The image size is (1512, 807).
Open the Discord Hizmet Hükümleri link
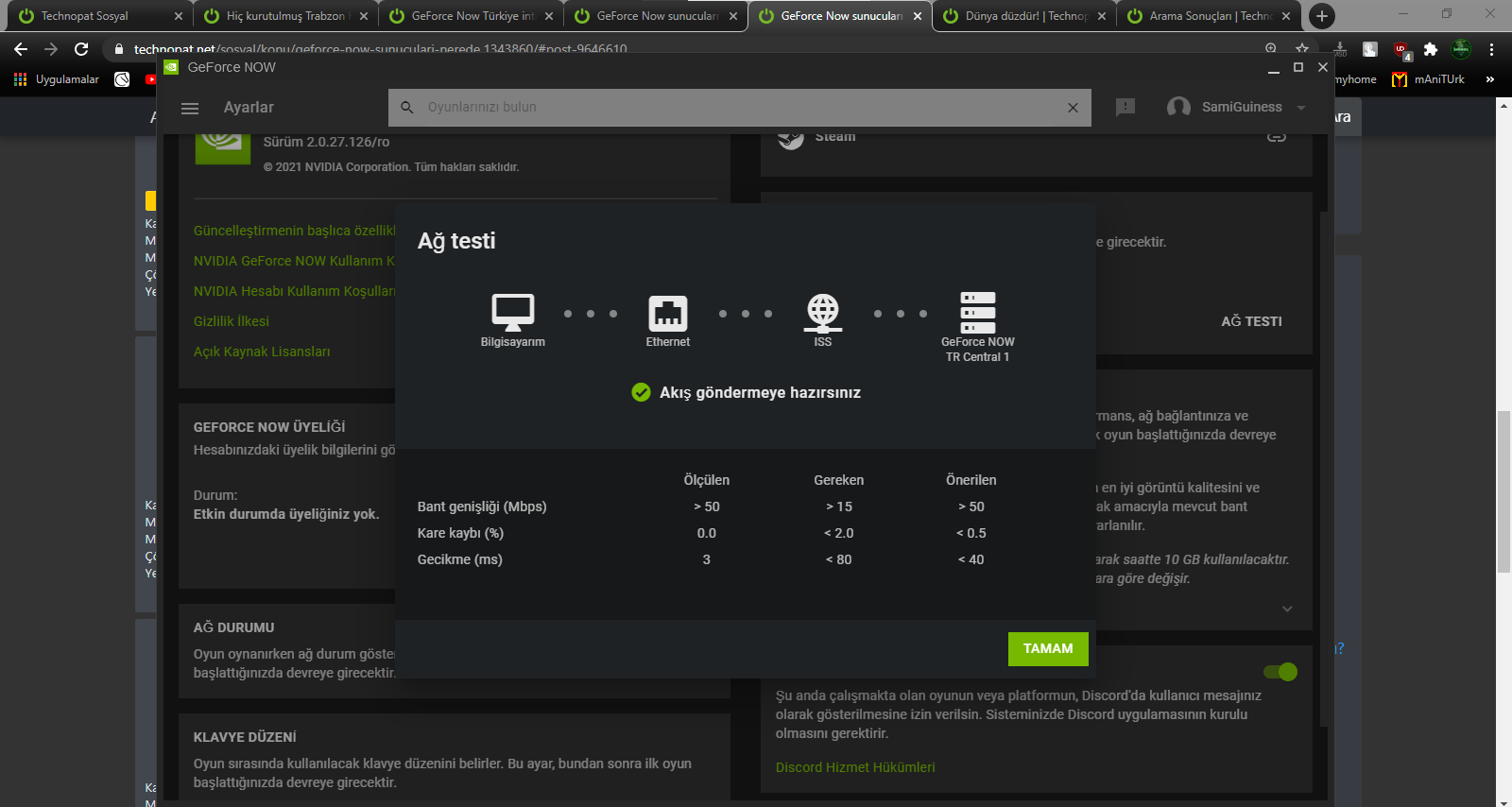click(x=855, y=767)
